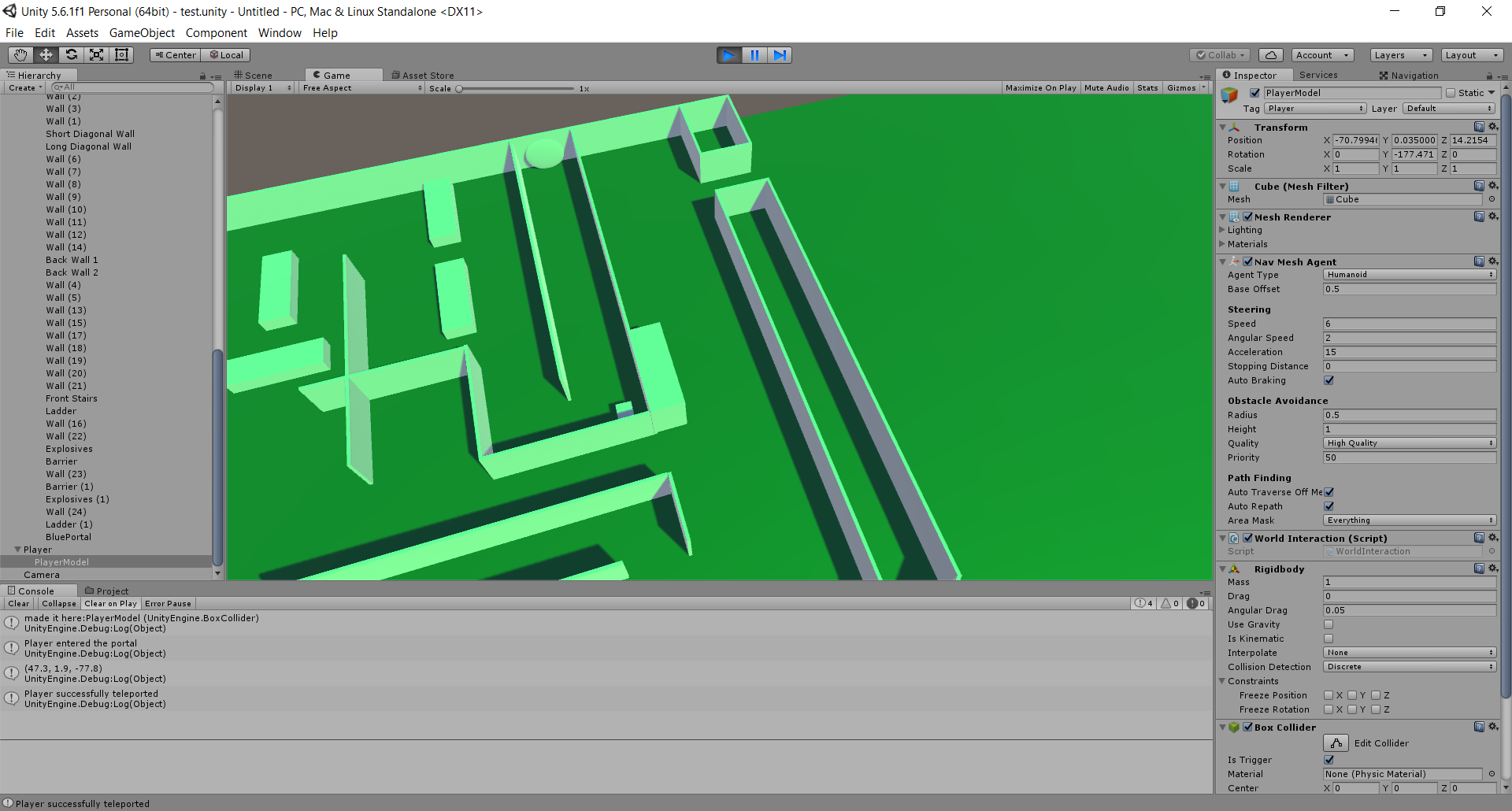Change obstacle avoidance Quality dropdown
This screenshot has width=1512, height=811.
click(x=1410, y=443)
